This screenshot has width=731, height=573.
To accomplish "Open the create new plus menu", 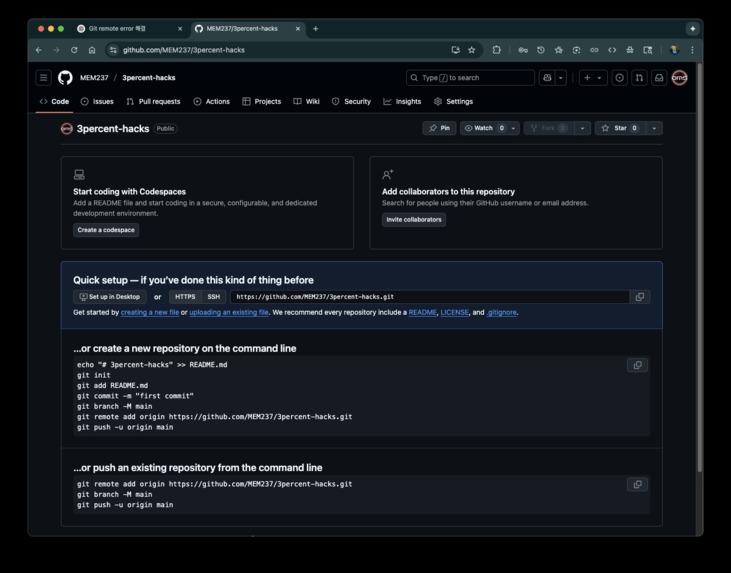I will pyautogui.click(x=593, y=78).
